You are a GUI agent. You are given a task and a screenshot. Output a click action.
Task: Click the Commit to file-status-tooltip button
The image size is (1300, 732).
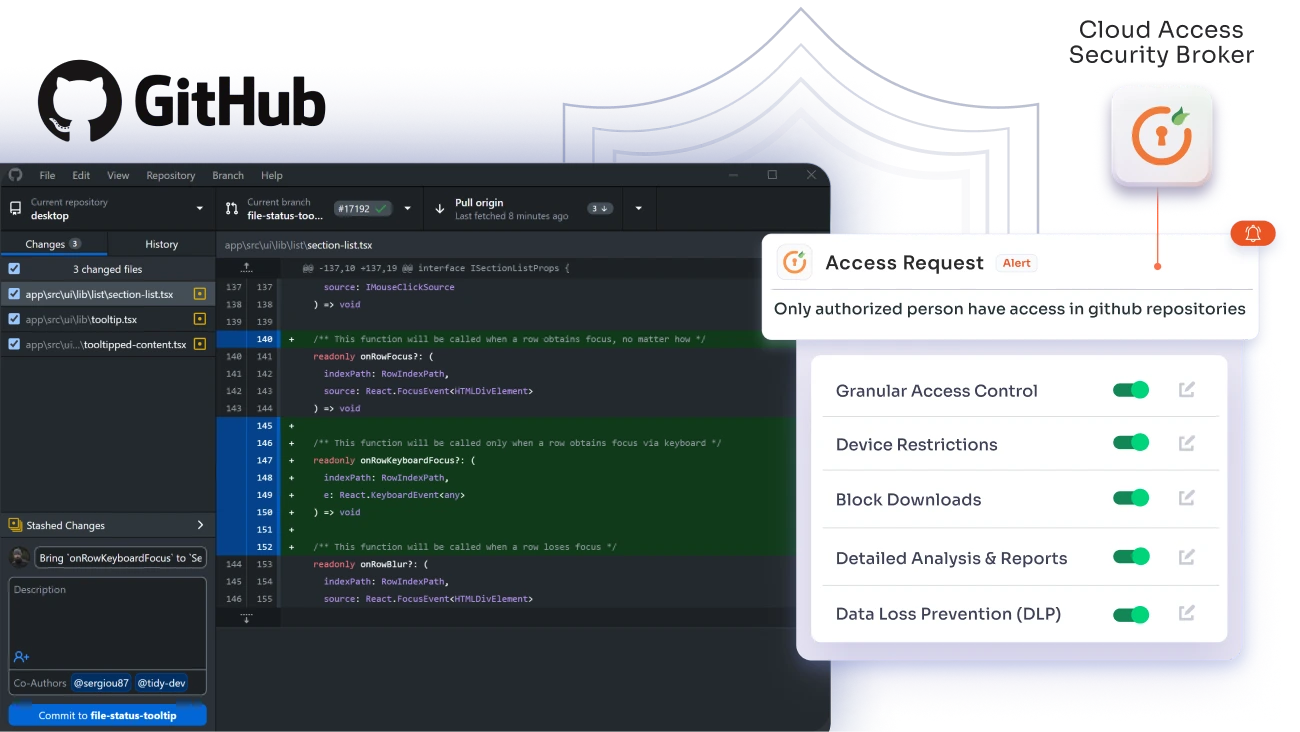(x=107, y=714)
